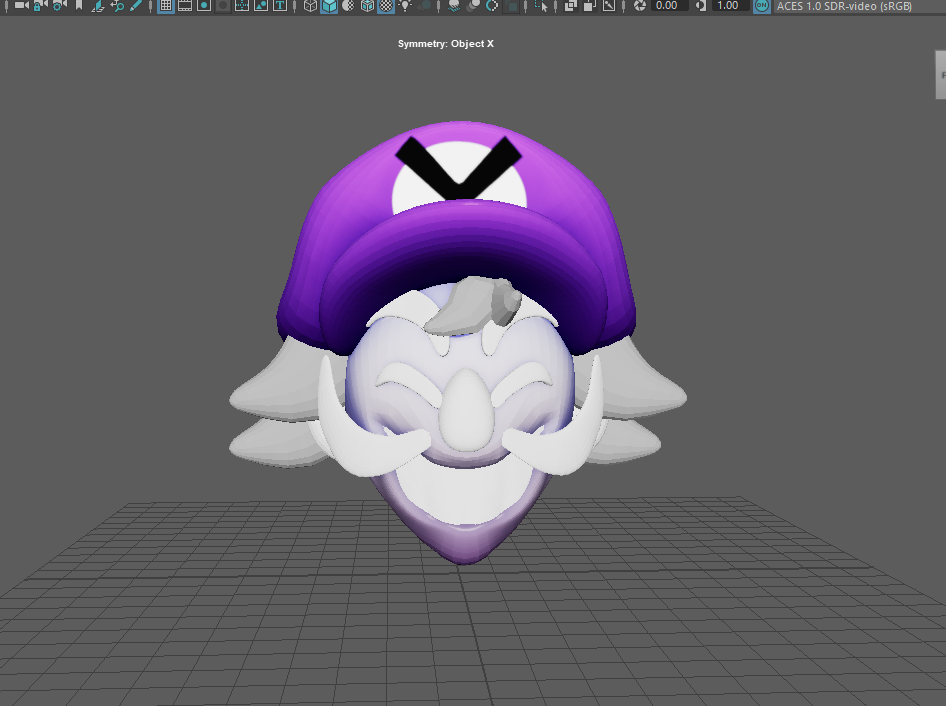Toggle Multisample Anti-aliasing icon

(492, 5)
